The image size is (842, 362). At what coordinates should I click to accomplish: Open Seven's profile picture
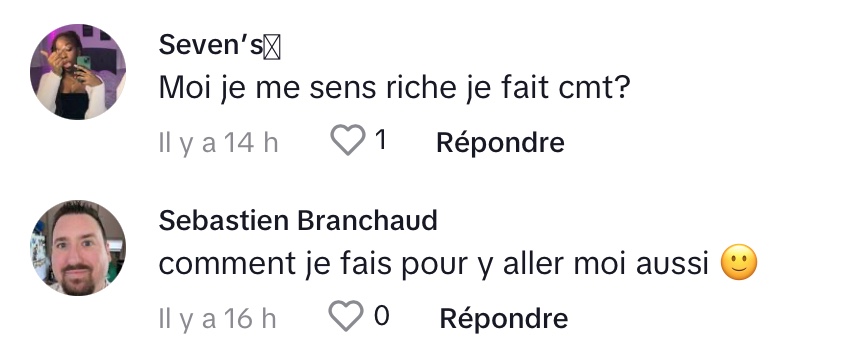click(78, 71)
